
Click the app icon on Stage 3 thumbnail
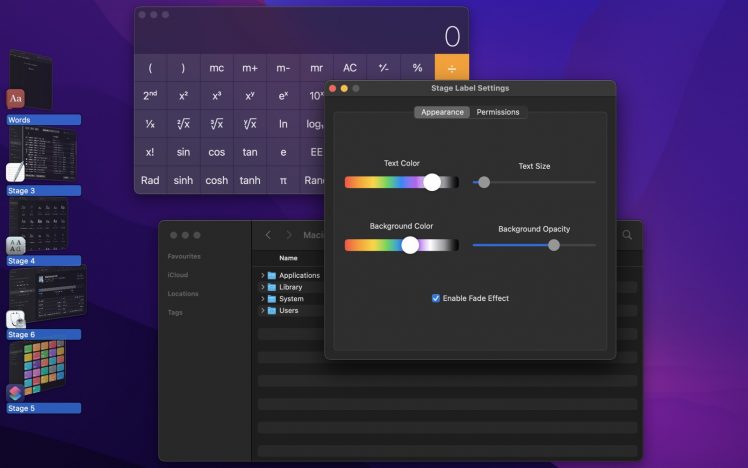tap(15, 171)
